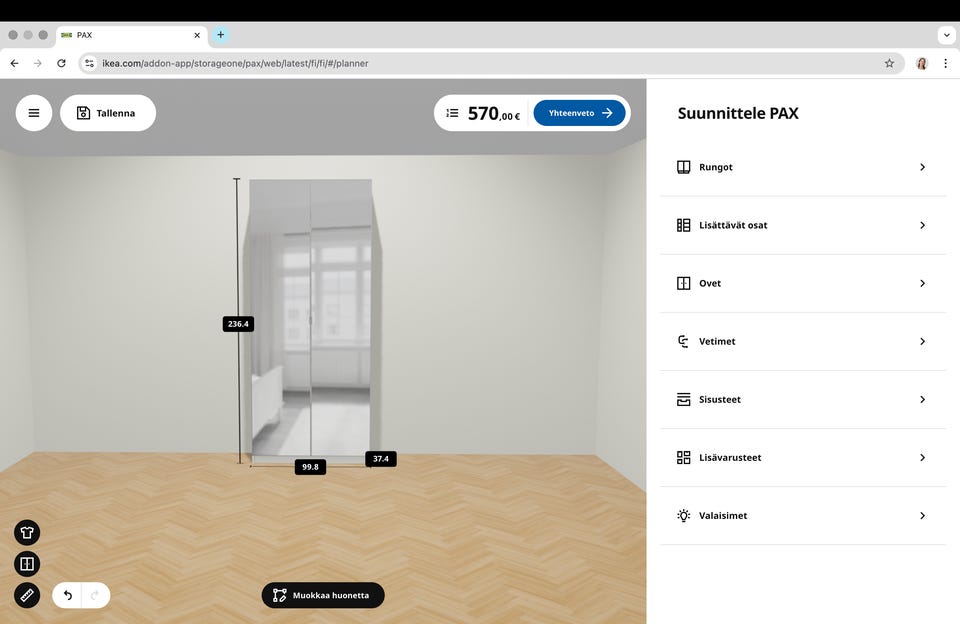
Task: View site information icon in address bar
Action: coord(89,63)
